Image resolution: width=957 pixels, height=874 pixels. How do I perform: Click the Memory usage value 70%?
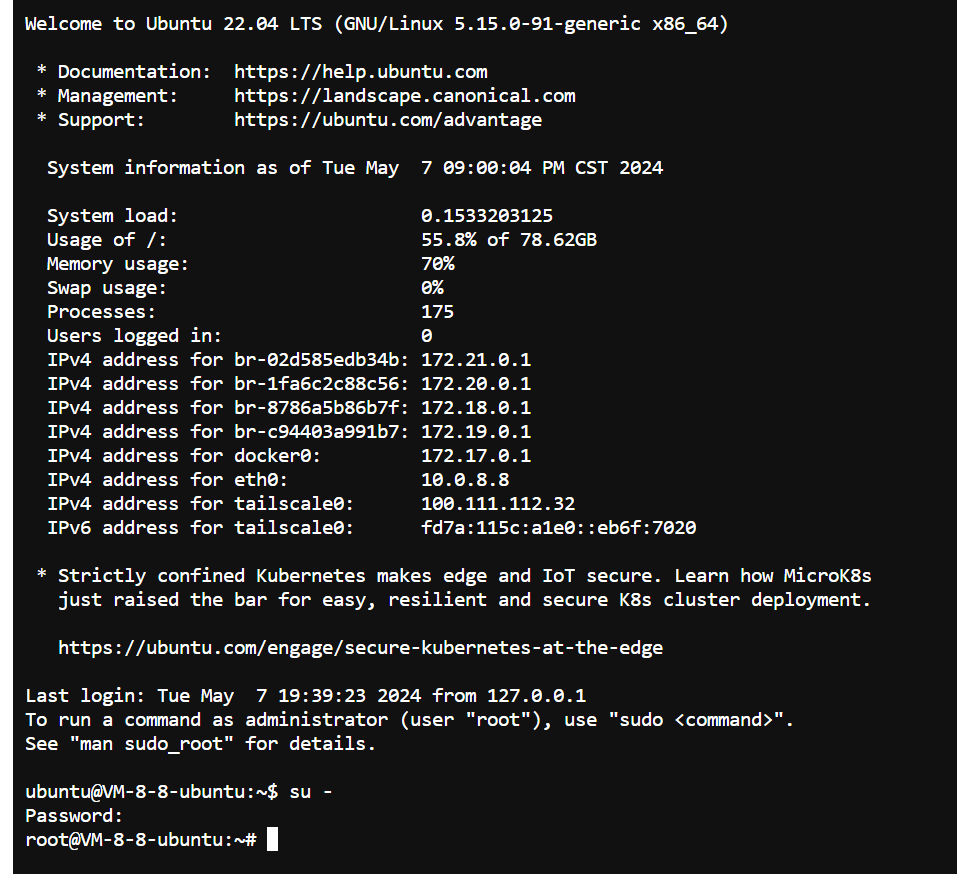[x=437, y=264]
